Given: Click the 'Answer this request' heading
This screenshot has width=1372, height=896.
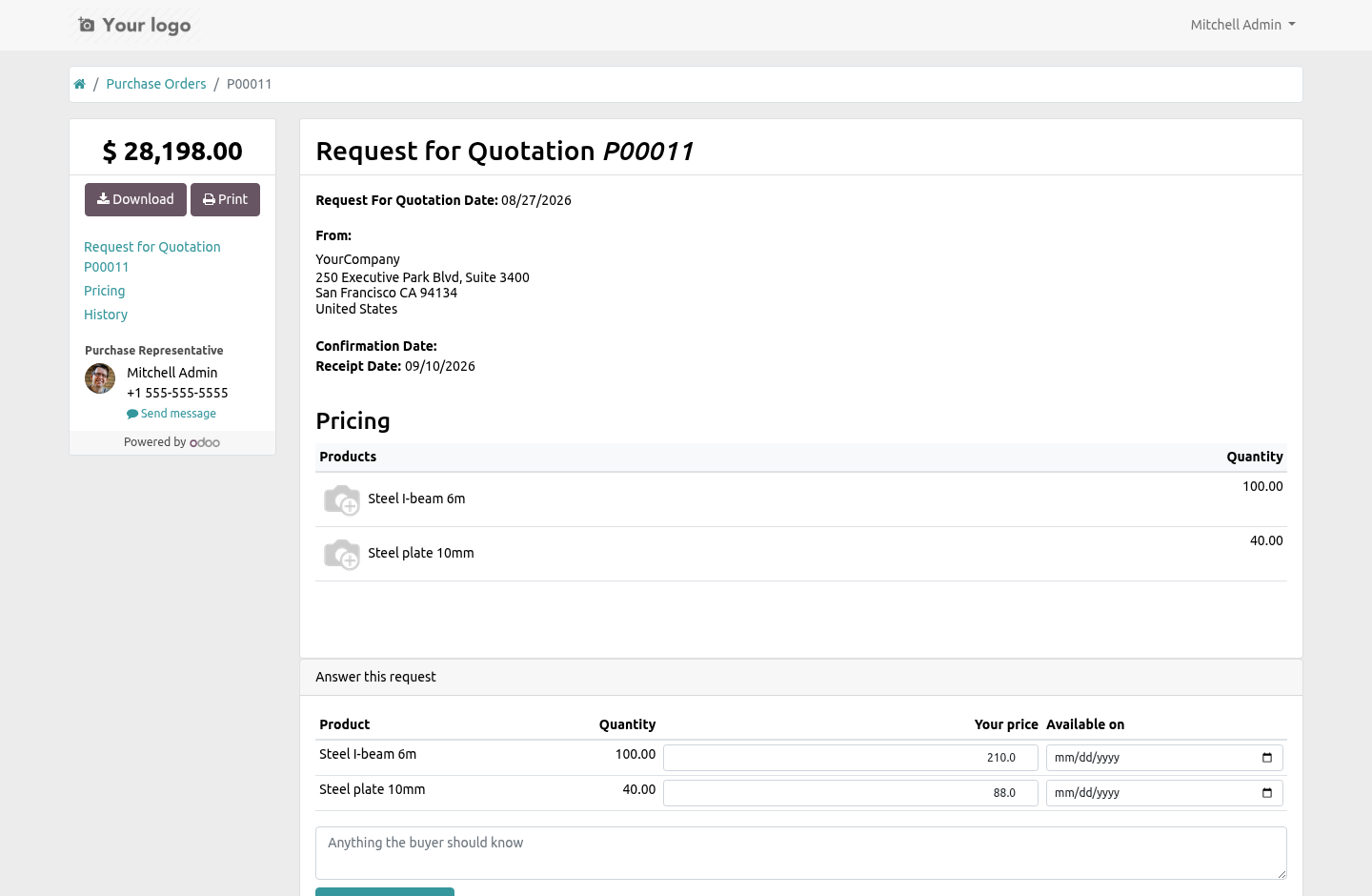Looking at the screenshot, I should coord(375,677).
